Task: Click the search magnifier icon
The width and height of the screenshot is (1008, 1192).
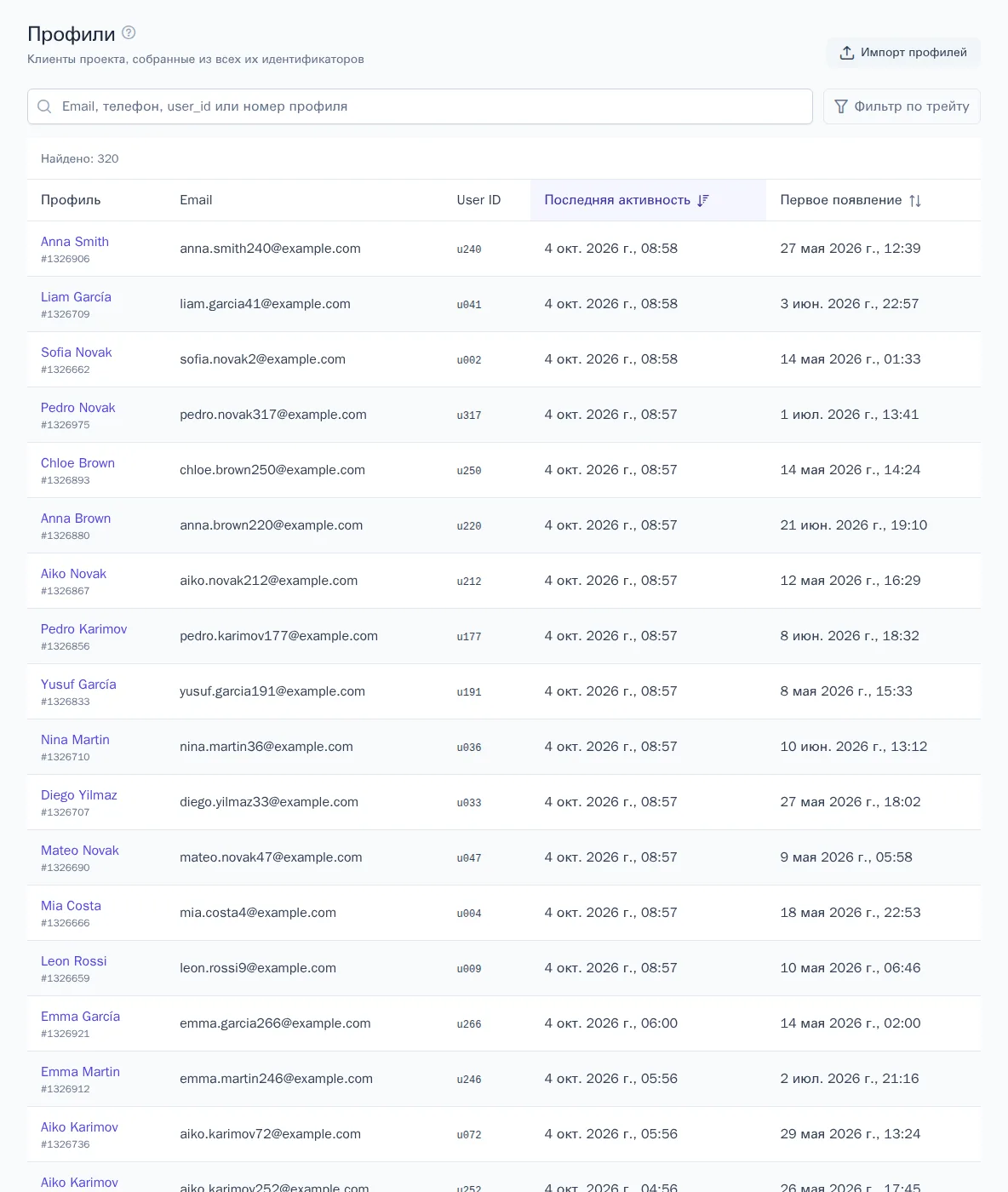Action: coord(44,106)
